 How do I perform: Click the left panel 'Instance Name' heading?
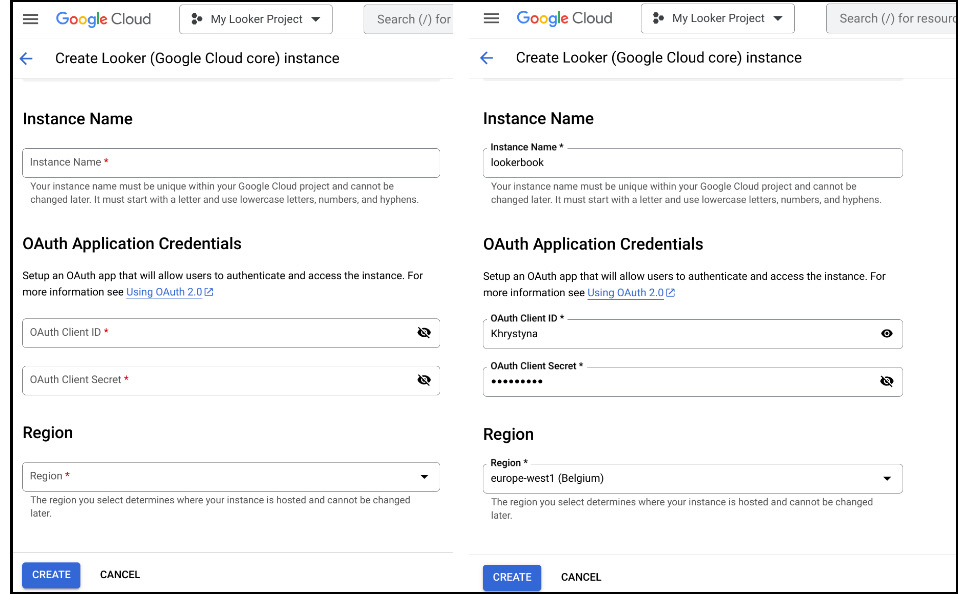(x=78, y=119)
